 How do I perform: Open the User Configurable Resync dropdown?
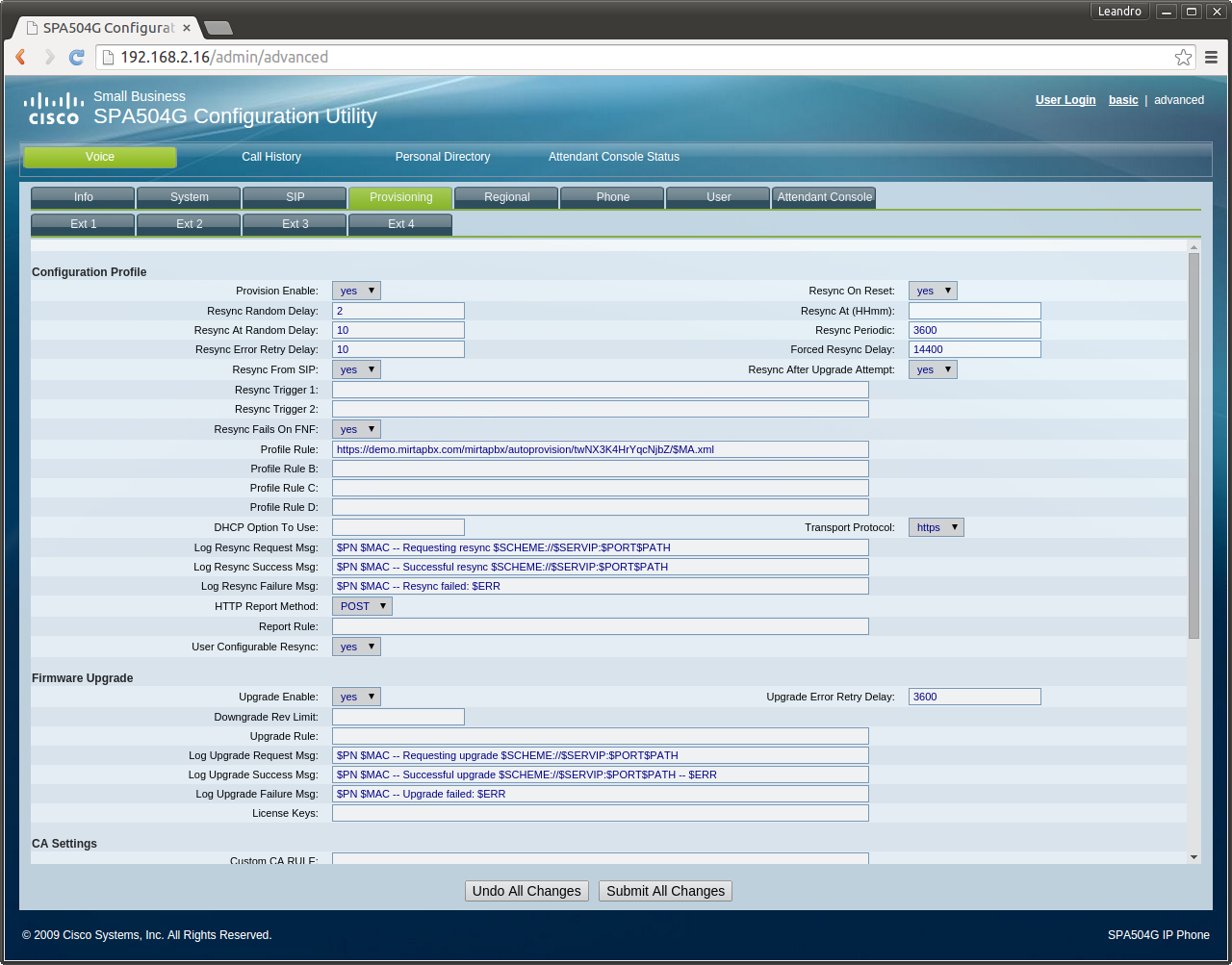pos(356,647)
